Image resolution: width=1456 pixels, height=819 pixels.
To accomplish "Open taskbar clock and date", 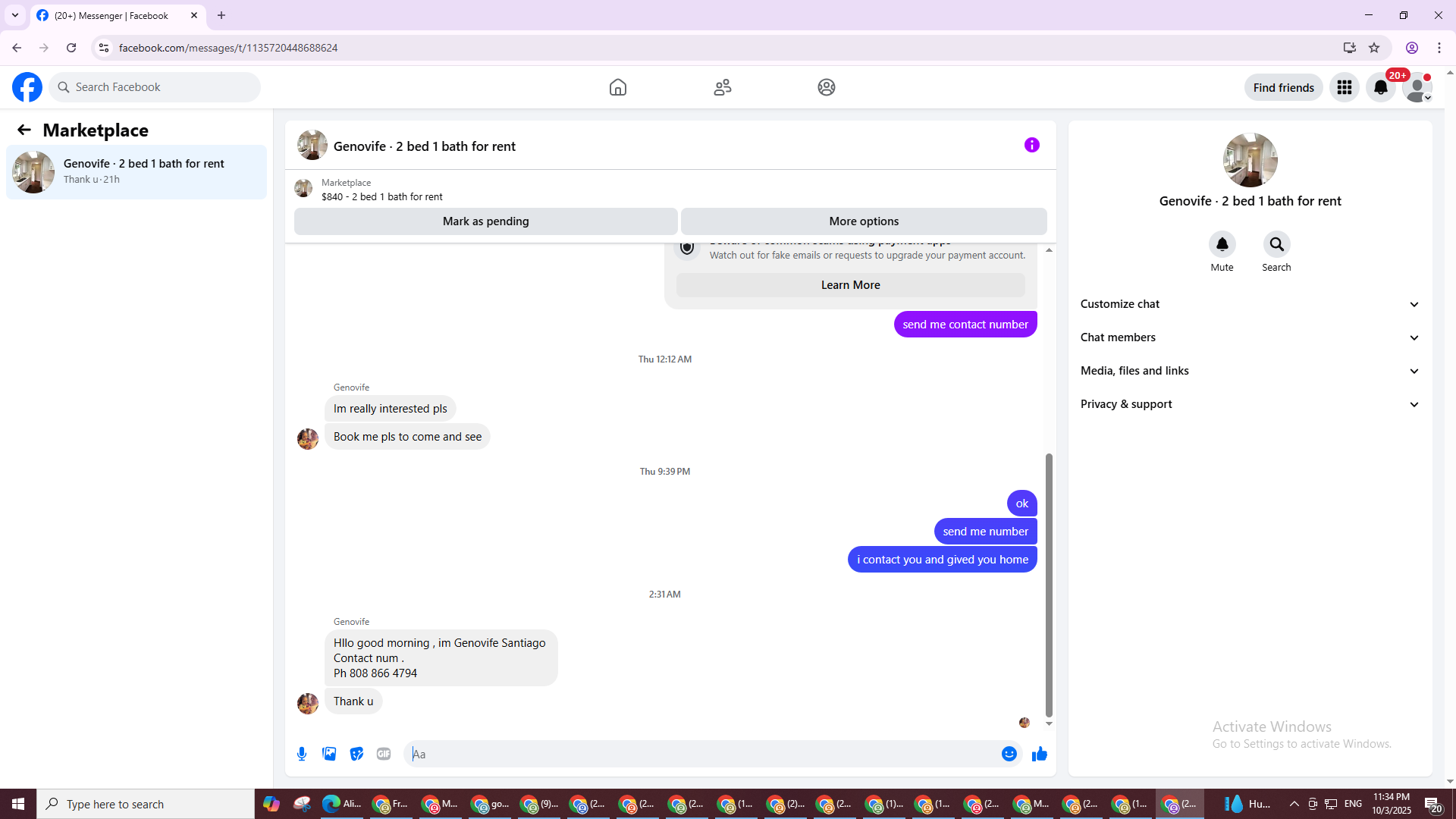I will click(x=1392, y=804).
